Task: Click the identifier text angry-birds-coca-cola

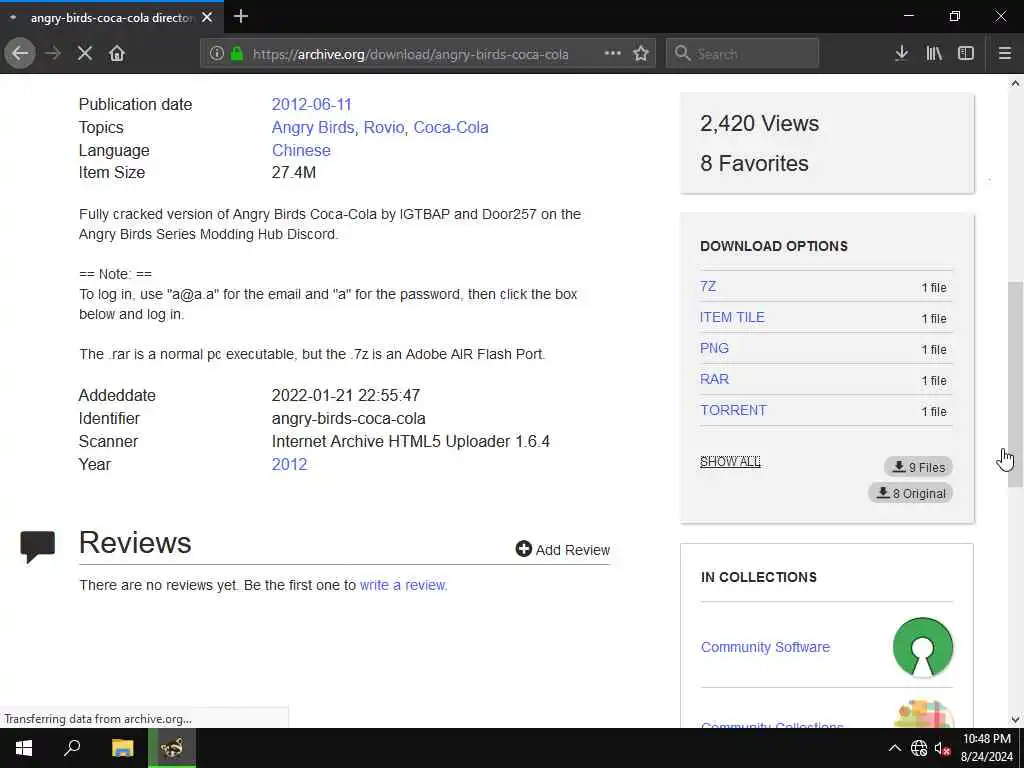Action: pyautogui.click(x=349, y=419)
